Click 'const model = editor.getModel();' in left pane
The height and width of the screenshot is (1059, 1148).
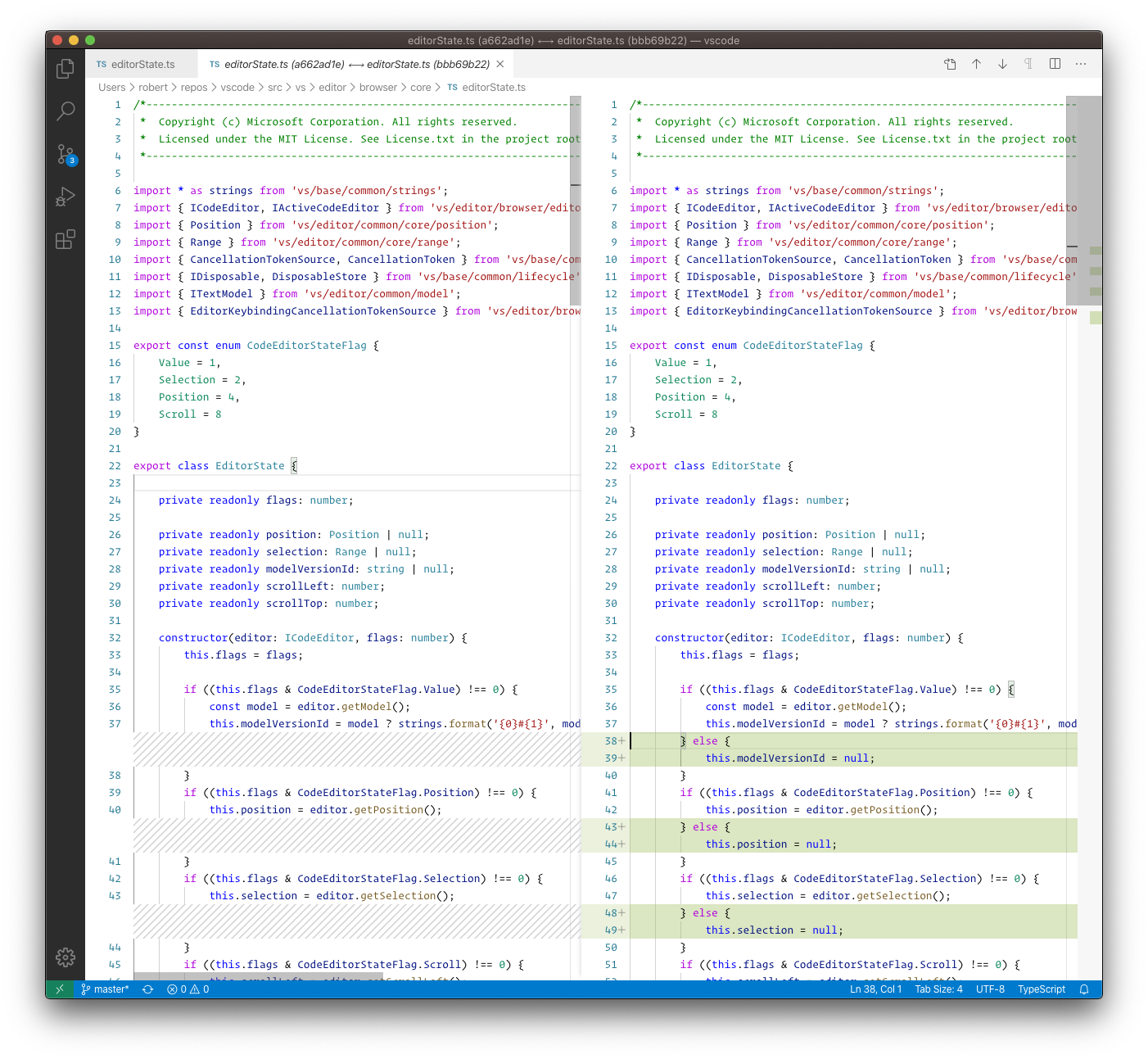310,707
